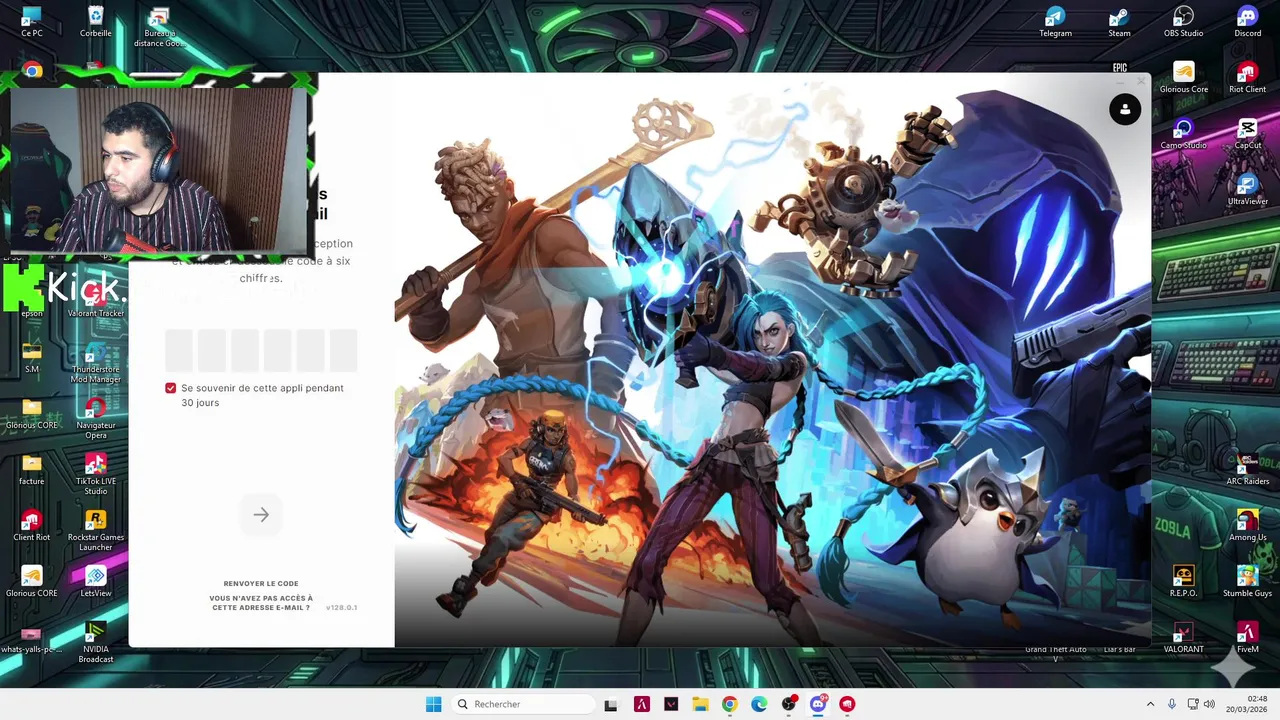Open 'Vous n'avez pas accès à cette adresse e-mail' link
The width and height of the screenshot is (1280, 720).
pyautogui.click(x=261, y=602)
